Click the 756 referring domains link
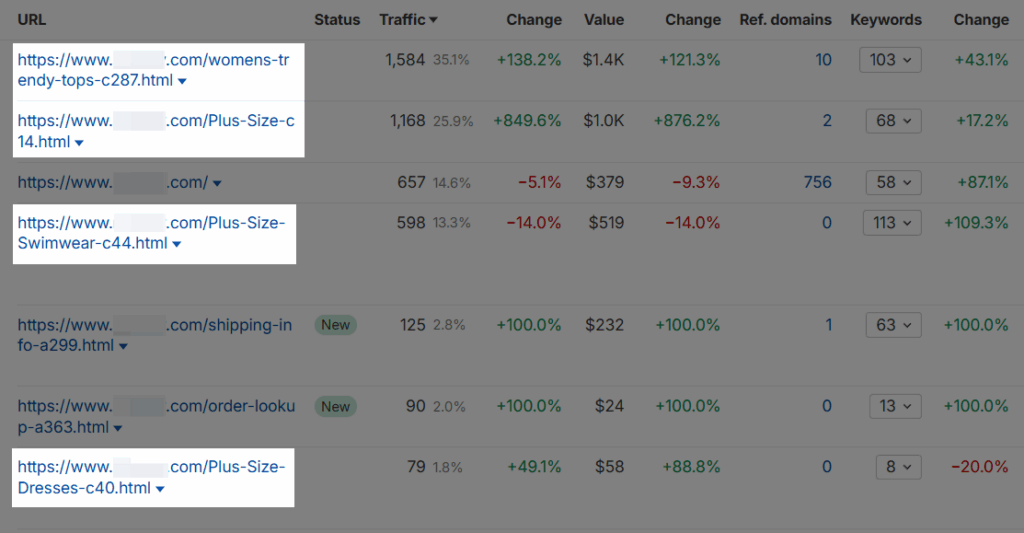 click(817, 182)
